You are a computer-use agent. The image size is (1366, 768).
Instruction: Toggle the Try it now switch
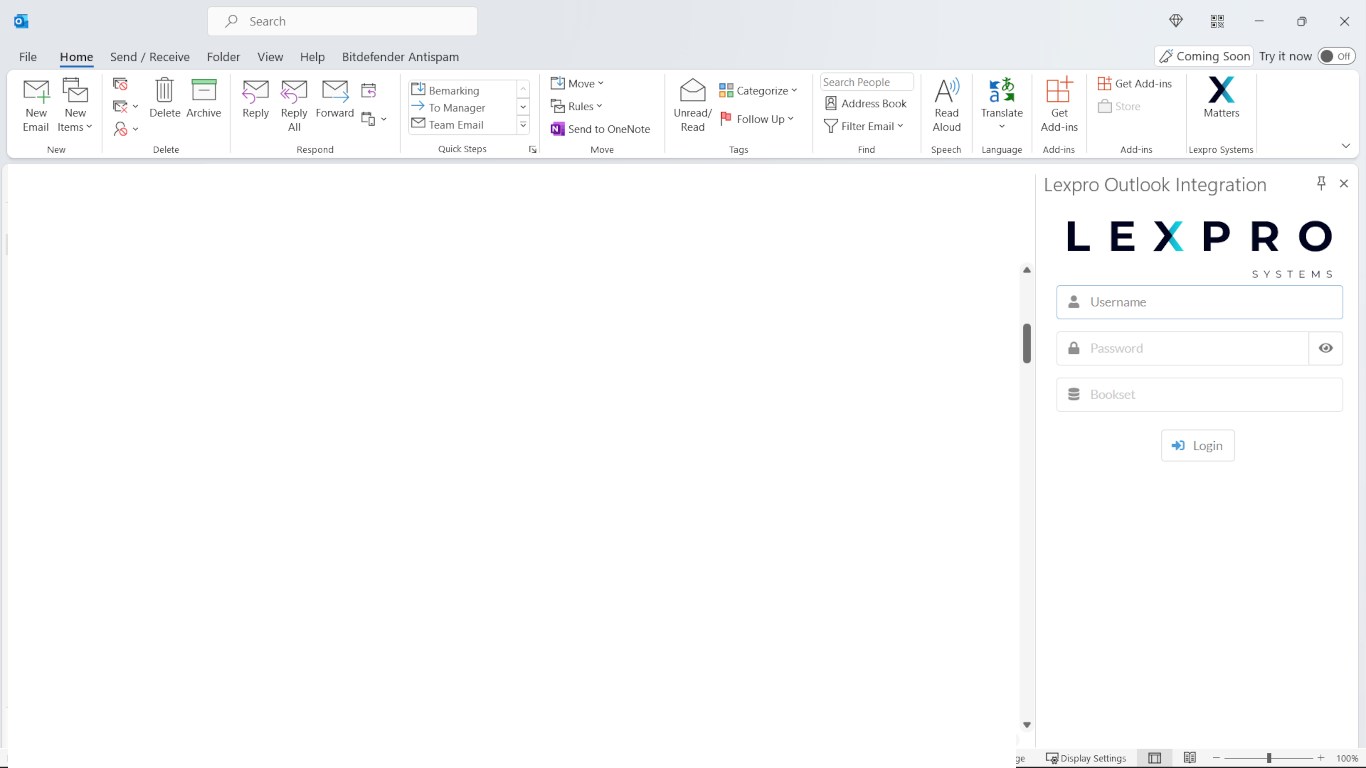[1336, 56]
